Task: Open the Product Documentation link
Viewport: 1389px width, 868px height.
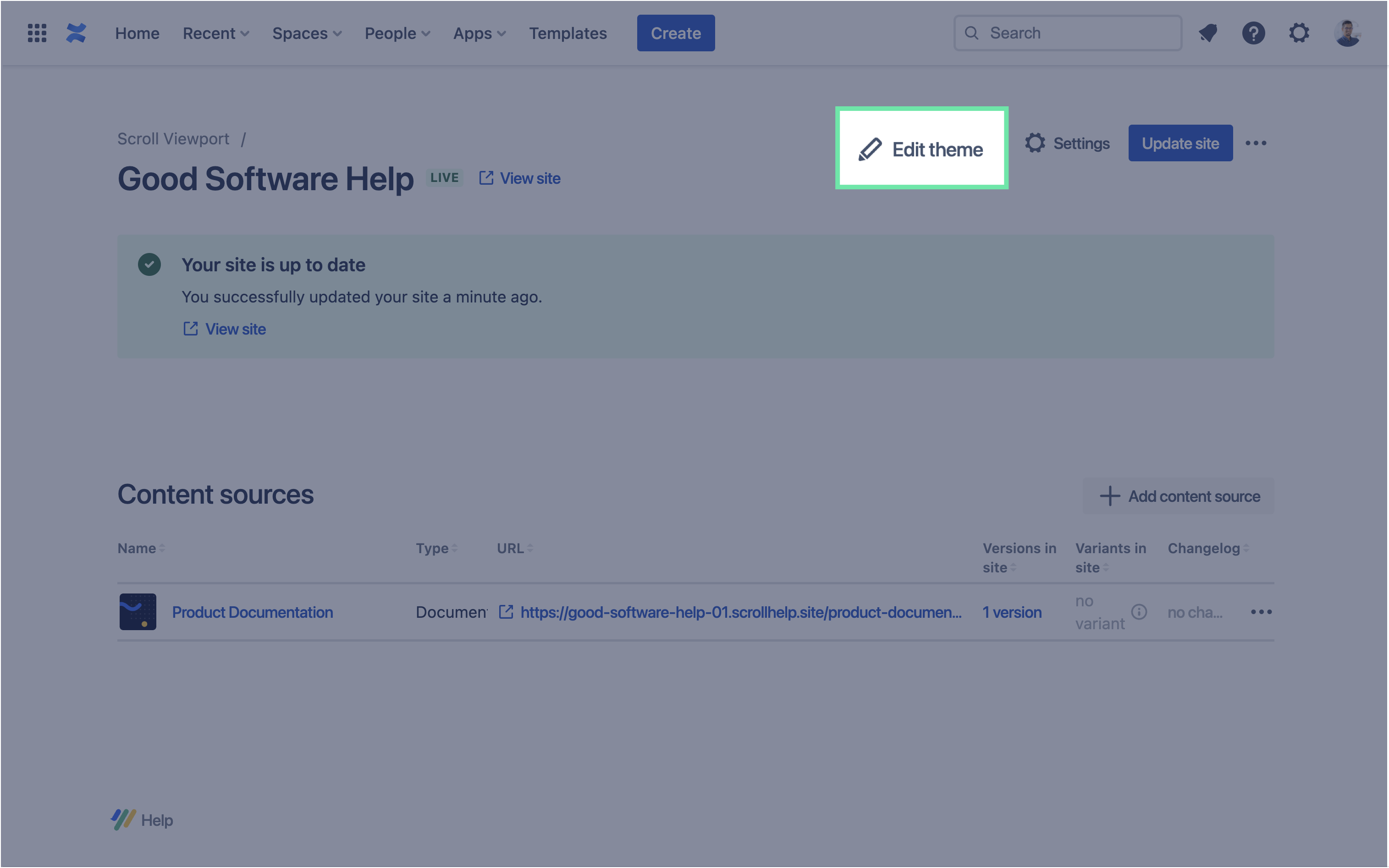Action: pos(252,613)
